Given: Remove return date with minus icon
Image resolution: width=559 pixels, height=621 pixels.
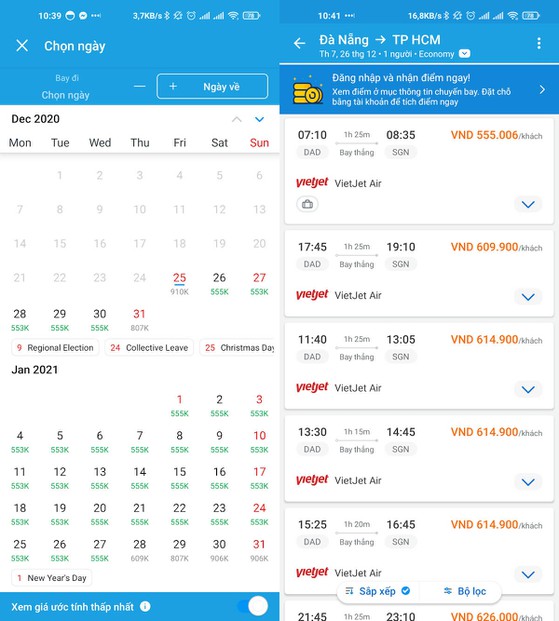Looking at the screenshot, I should click(139, 86).
